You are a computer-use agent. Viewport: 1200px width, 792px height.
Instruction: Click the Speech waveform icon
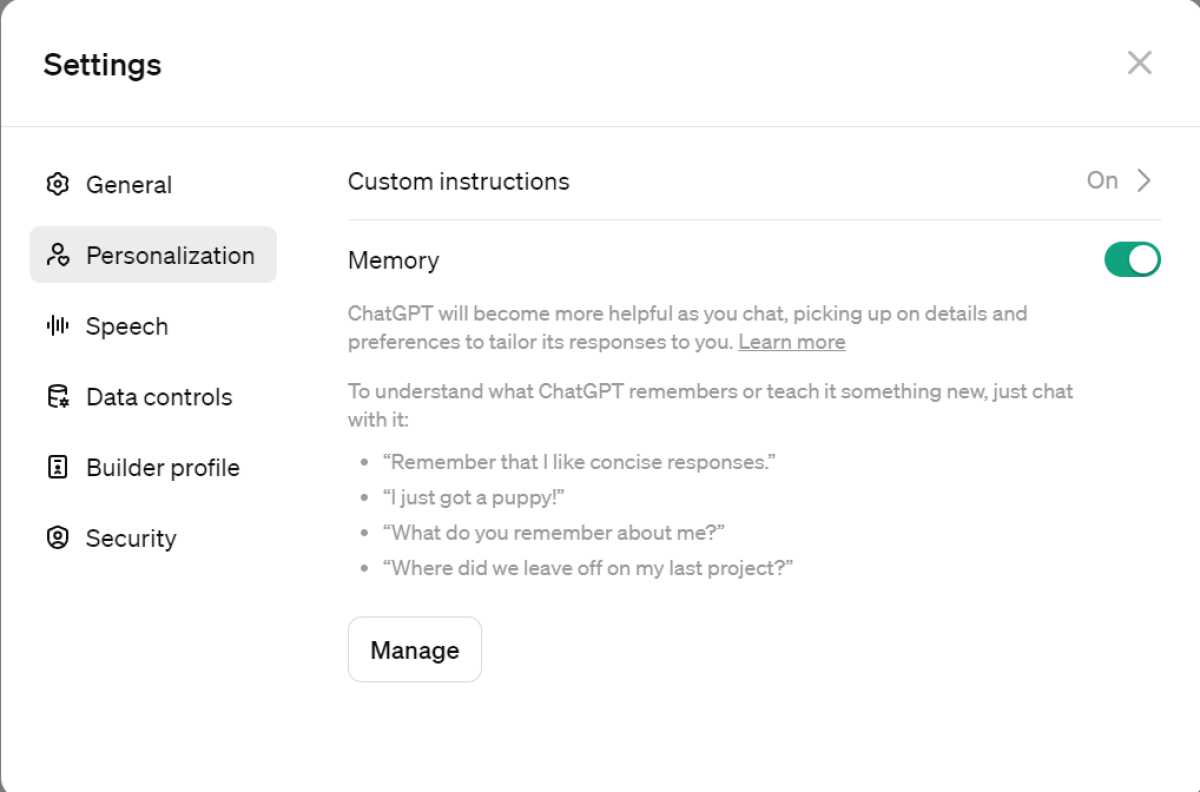[58, 326]
